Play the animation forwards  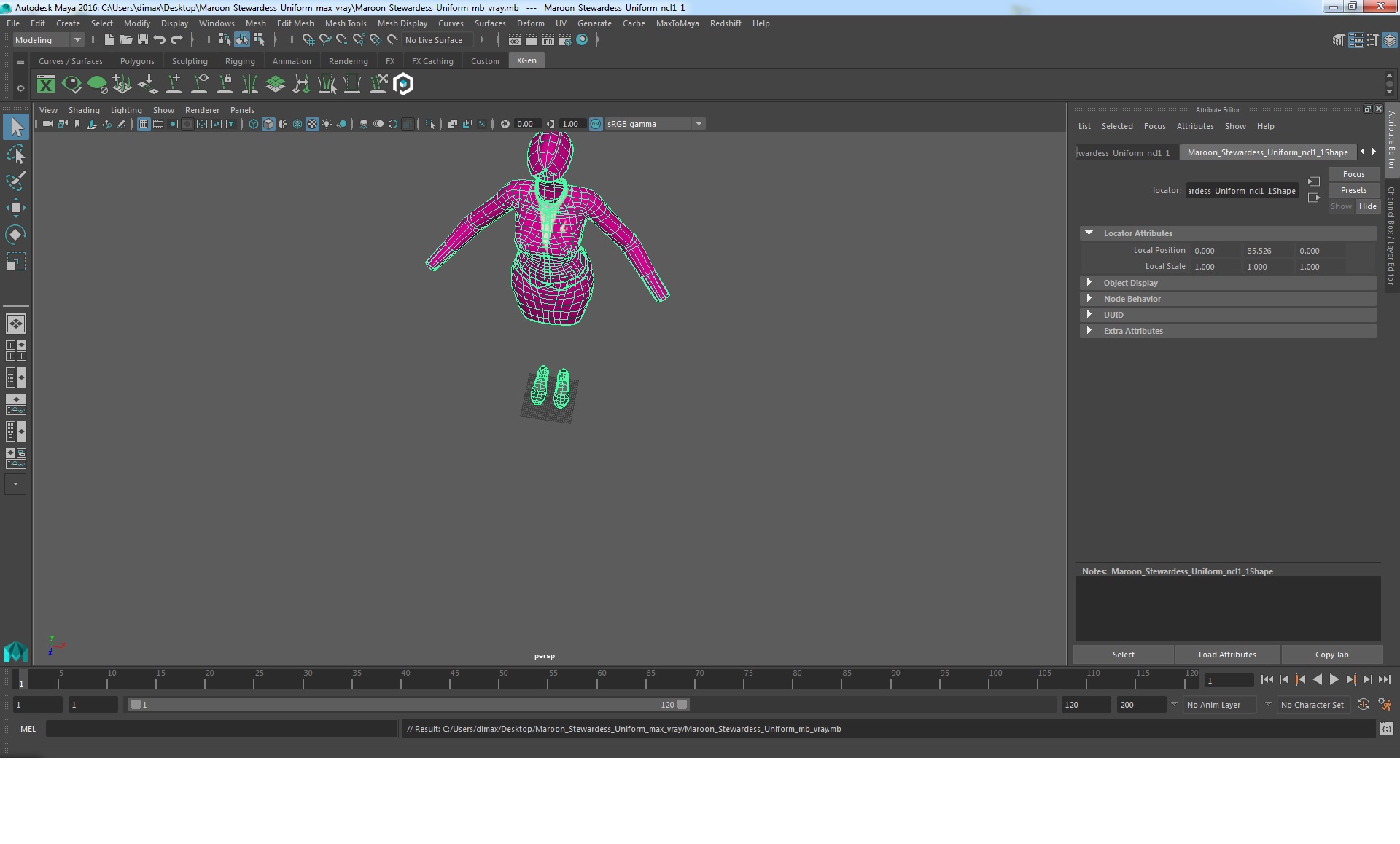1334,679
